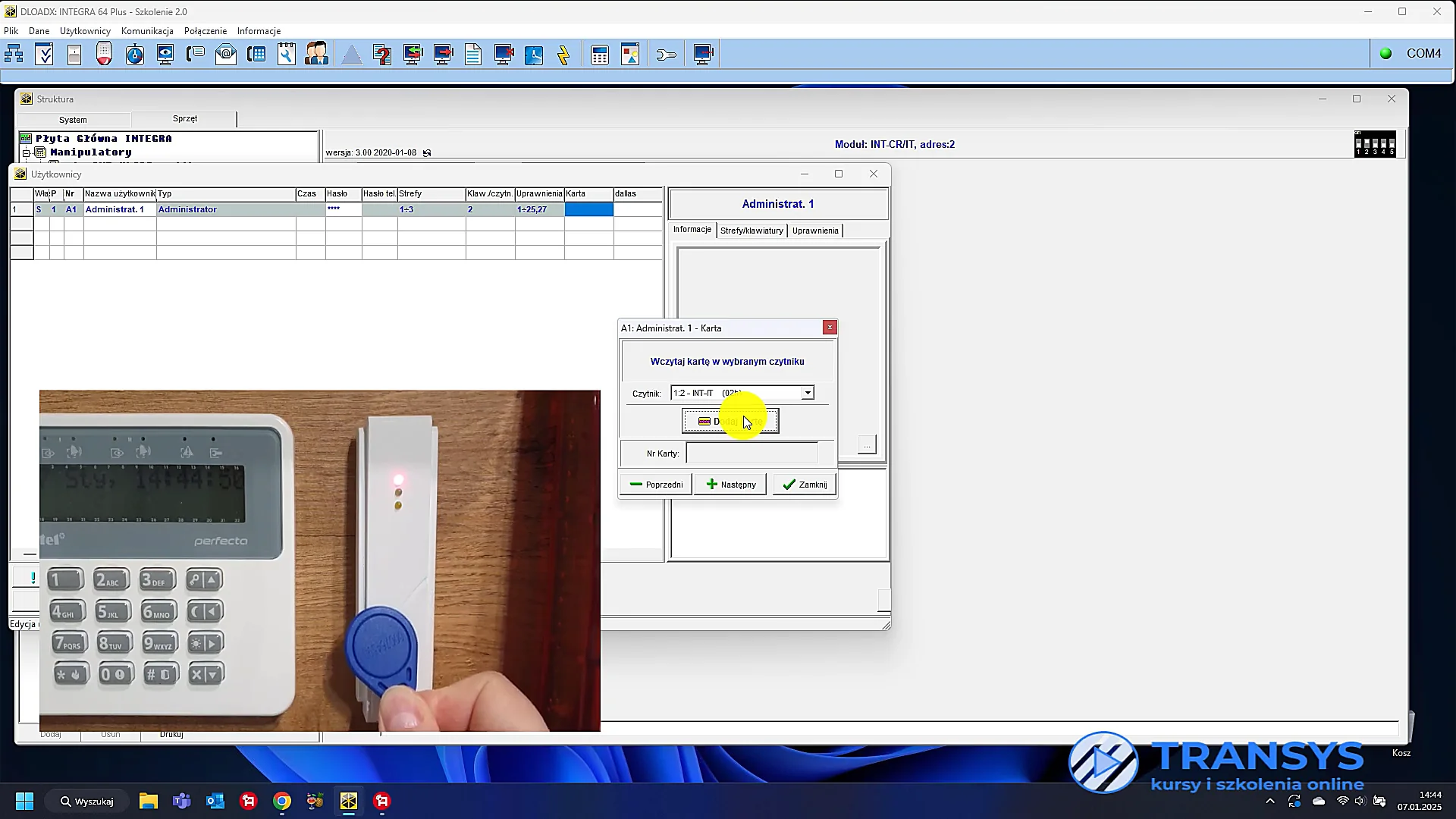Screen dimensions: 1456x819
Task: Click the colored shapes map icon
Action: pyautogui.click(x=630, y=54)
